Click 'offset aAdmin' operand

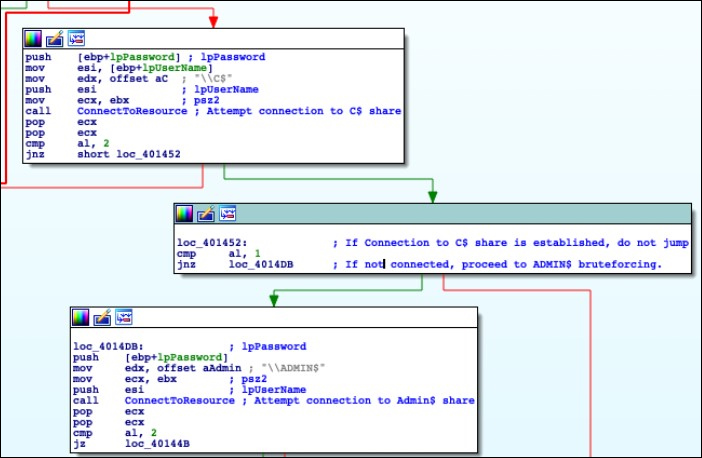(199, 368)
